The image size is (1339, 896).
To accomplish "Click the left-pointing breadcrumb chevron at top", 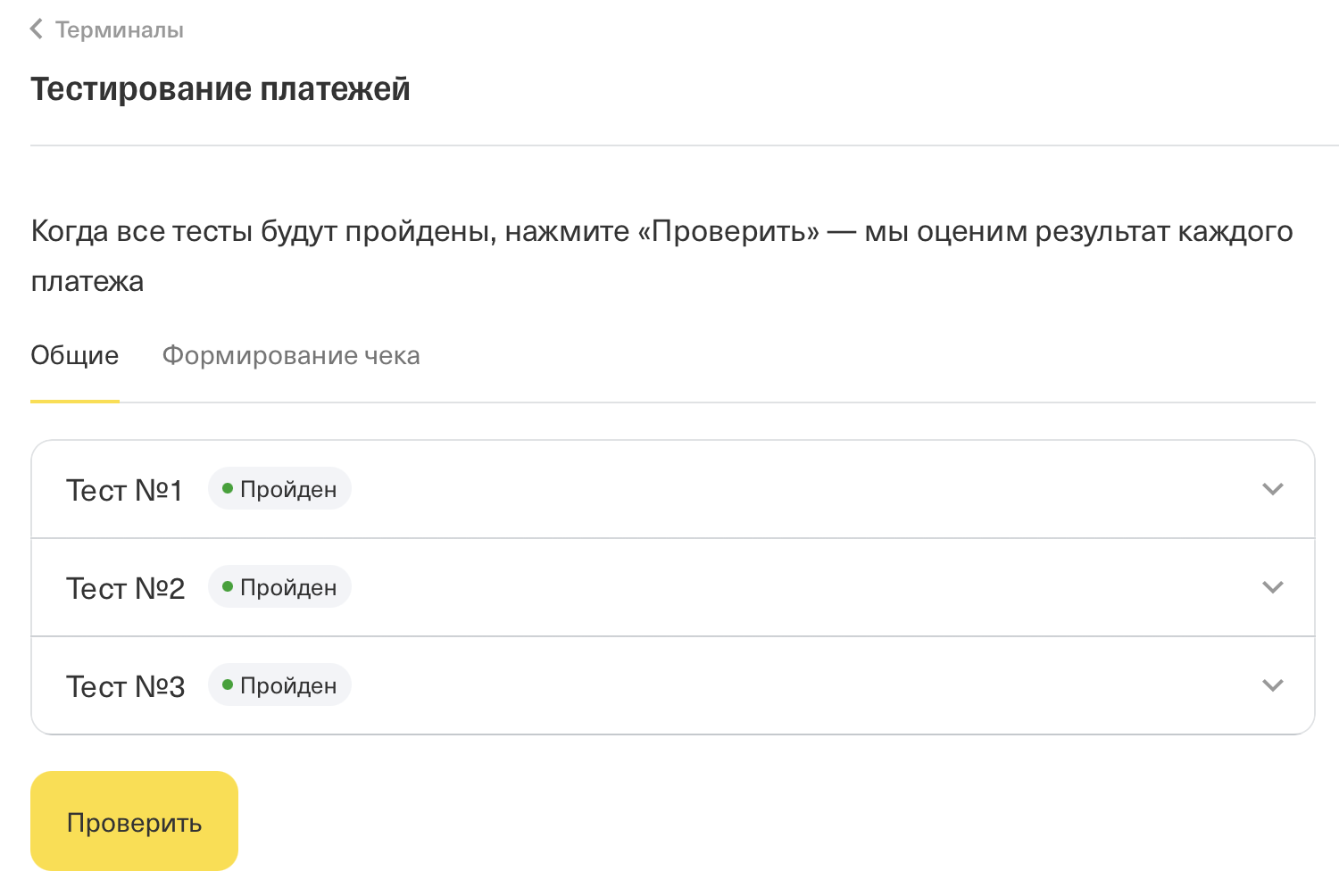I will coord(36,29).
